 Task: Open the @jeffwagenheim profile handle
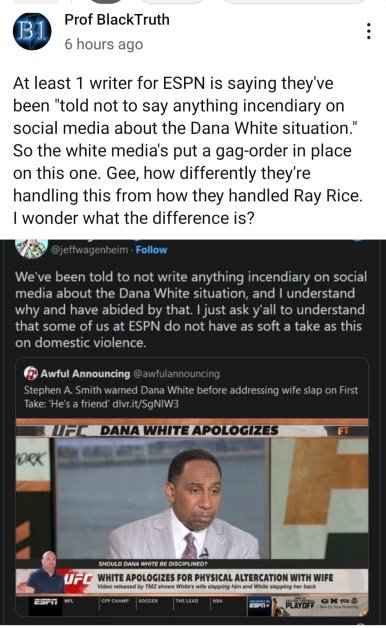tap(90, 250)
